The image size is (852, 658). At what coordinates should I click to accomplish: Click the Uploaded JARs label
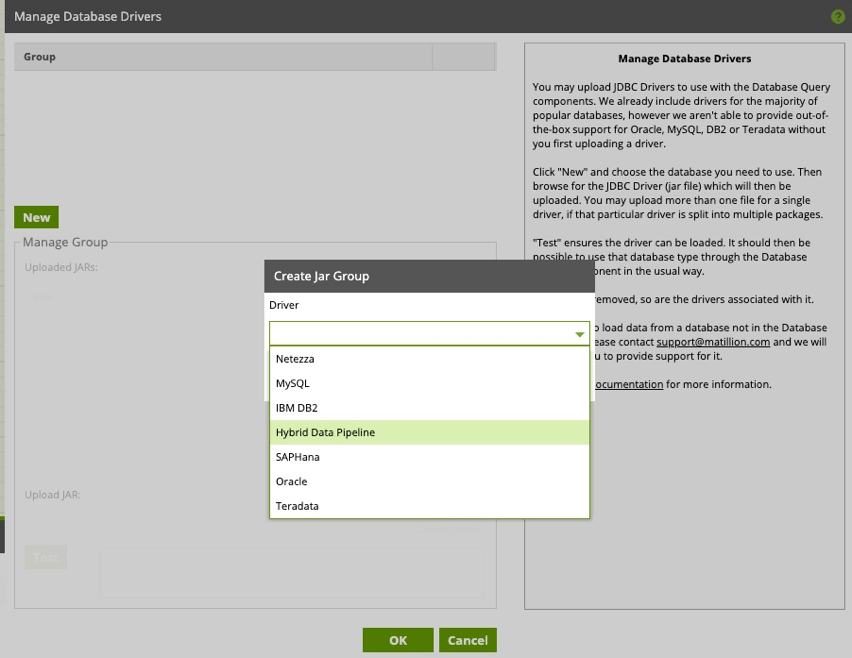coord(61,267)
